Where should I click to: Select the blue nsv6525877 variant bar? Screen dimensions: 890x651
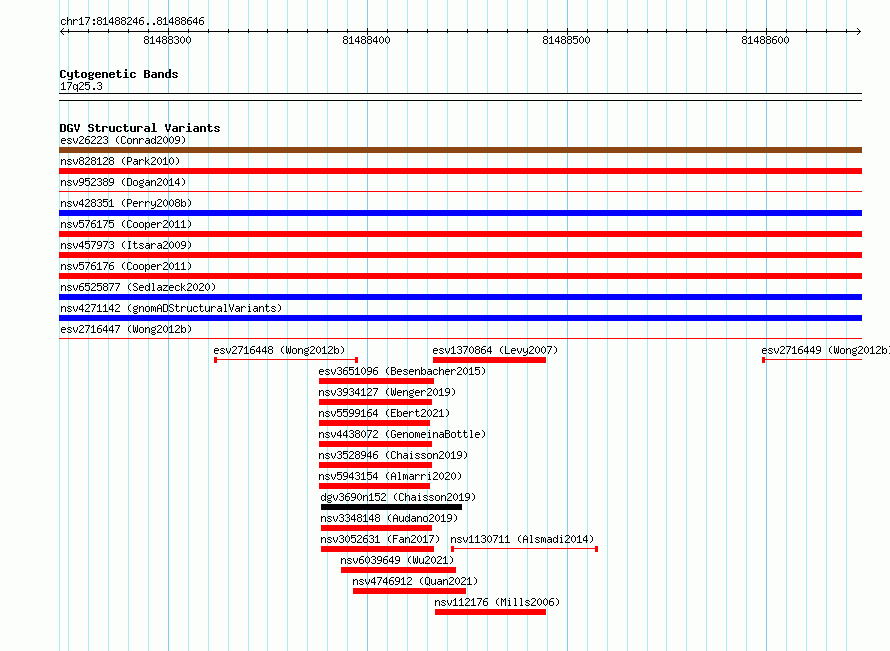[460, 297]
